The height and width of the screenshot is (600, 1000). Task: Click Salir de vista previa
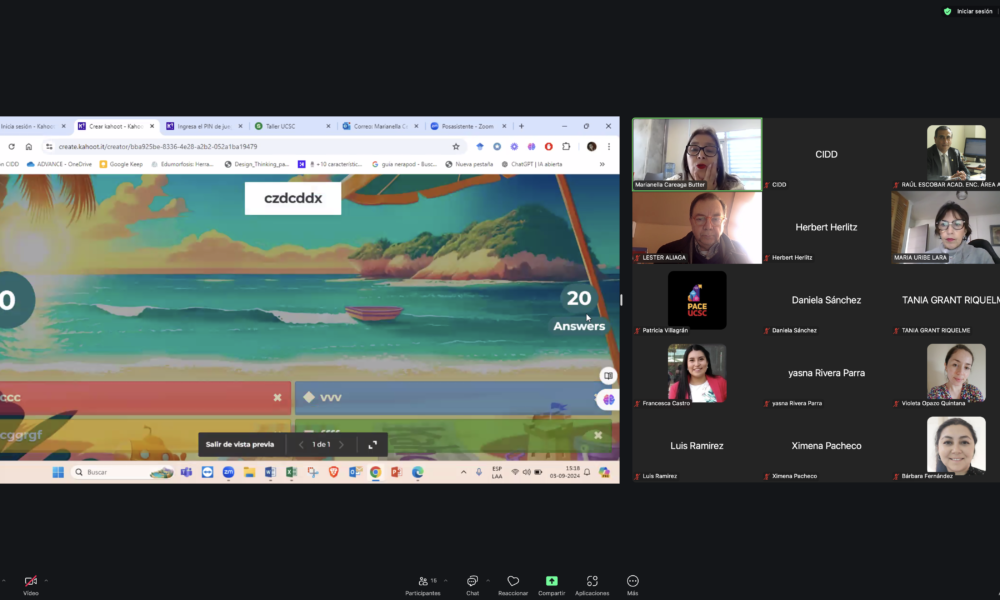click(240, 444)
